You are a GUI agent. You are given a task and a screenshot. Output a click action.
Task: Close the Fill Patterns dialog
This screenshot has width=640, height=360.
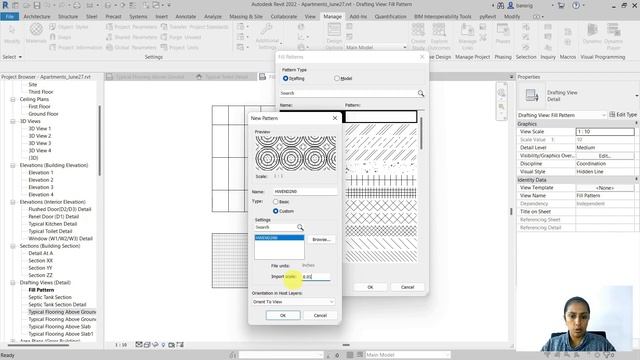(422, 57)
